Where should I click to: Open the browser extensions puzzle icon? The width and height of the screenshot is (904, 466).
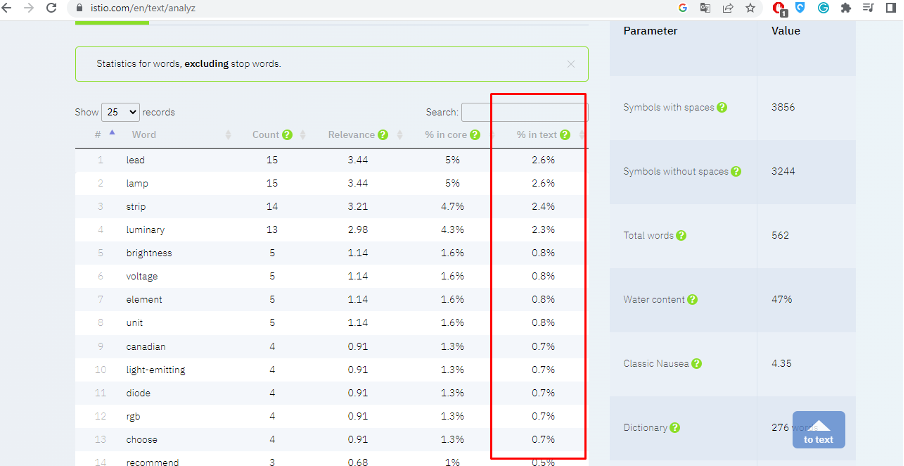pos(846,8)
